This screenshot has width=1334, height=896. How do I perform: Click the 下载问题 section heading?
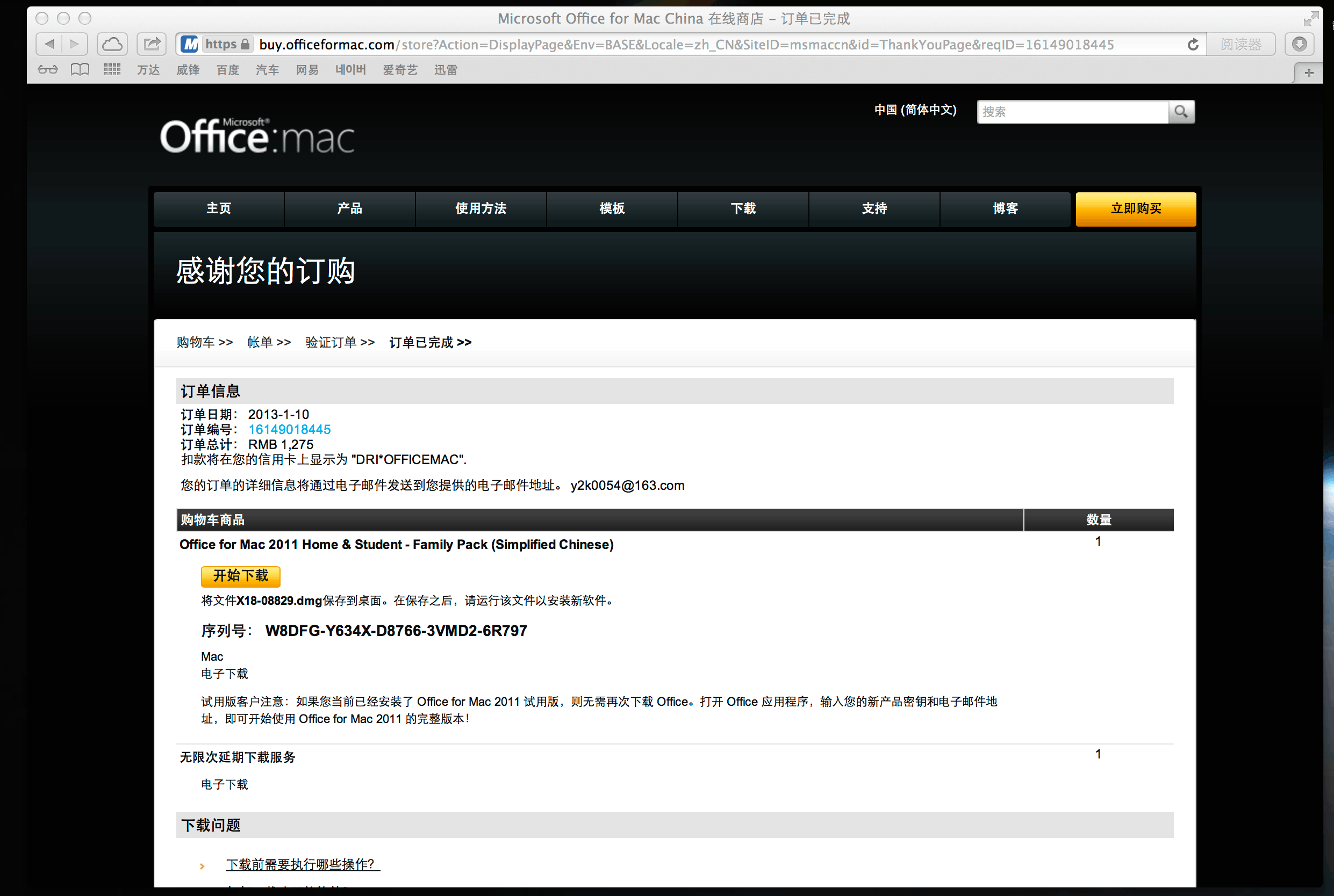pyautogui.click(x=211, y=825)
